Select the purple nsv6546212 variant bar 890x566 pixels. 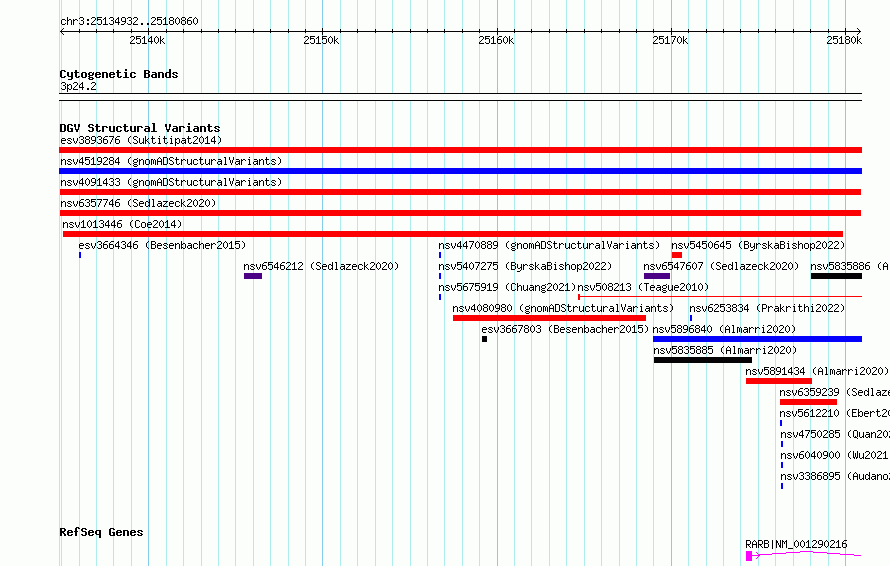(x=253, y=276)
